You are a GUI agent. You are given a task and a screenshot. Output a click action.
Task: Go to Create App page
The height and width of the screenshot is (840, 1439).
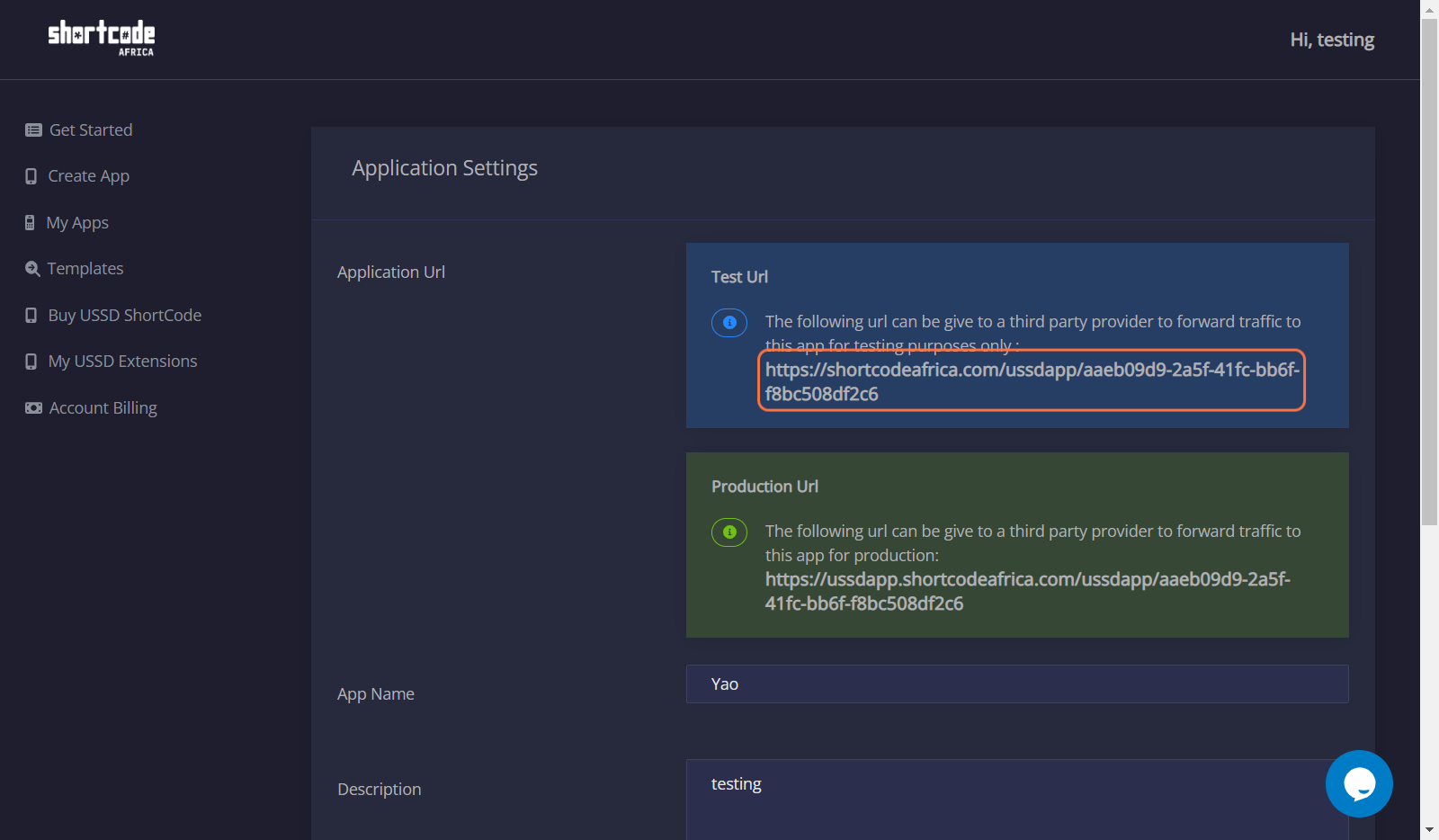(x=89, y=176)
